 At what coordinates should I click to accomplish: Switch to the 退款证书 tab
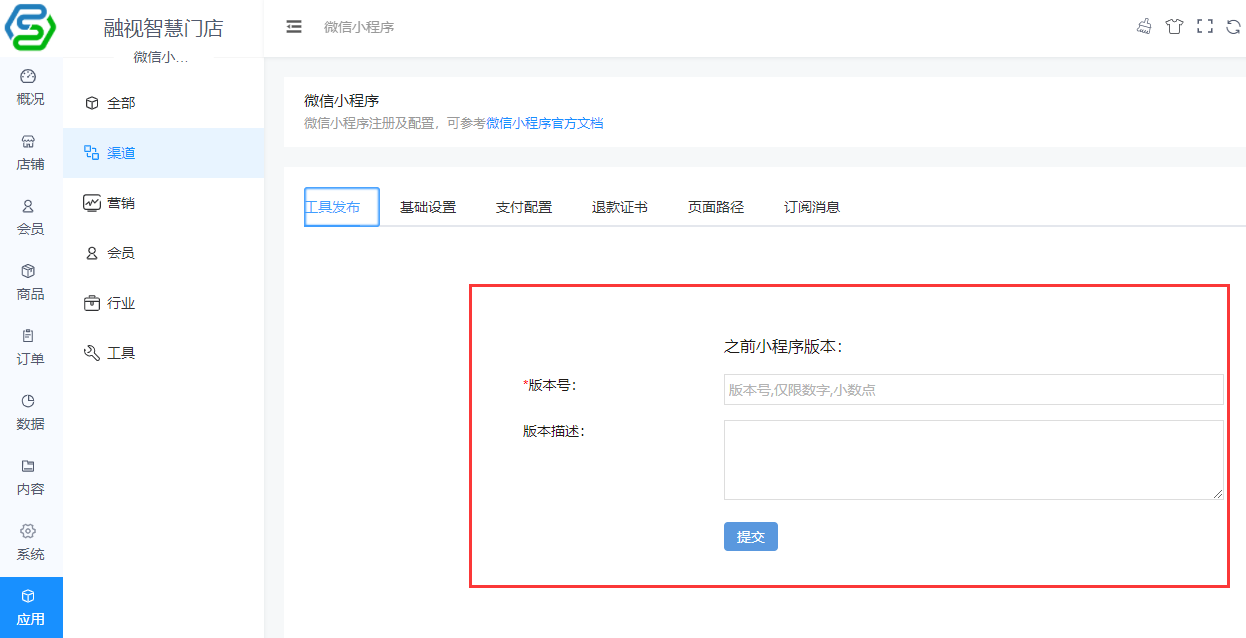tap(620, 207)
